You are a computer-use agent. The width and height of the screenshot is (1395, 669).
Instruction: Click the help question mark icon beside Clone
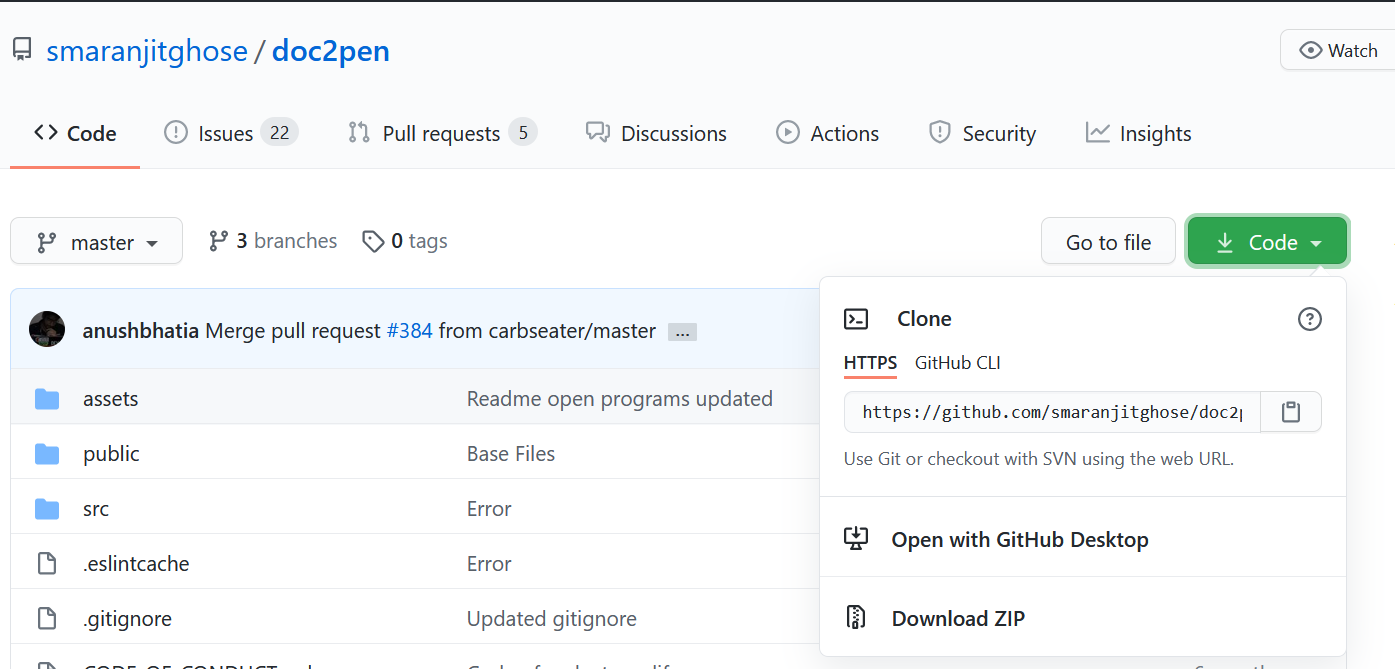tap(1309, 319)
